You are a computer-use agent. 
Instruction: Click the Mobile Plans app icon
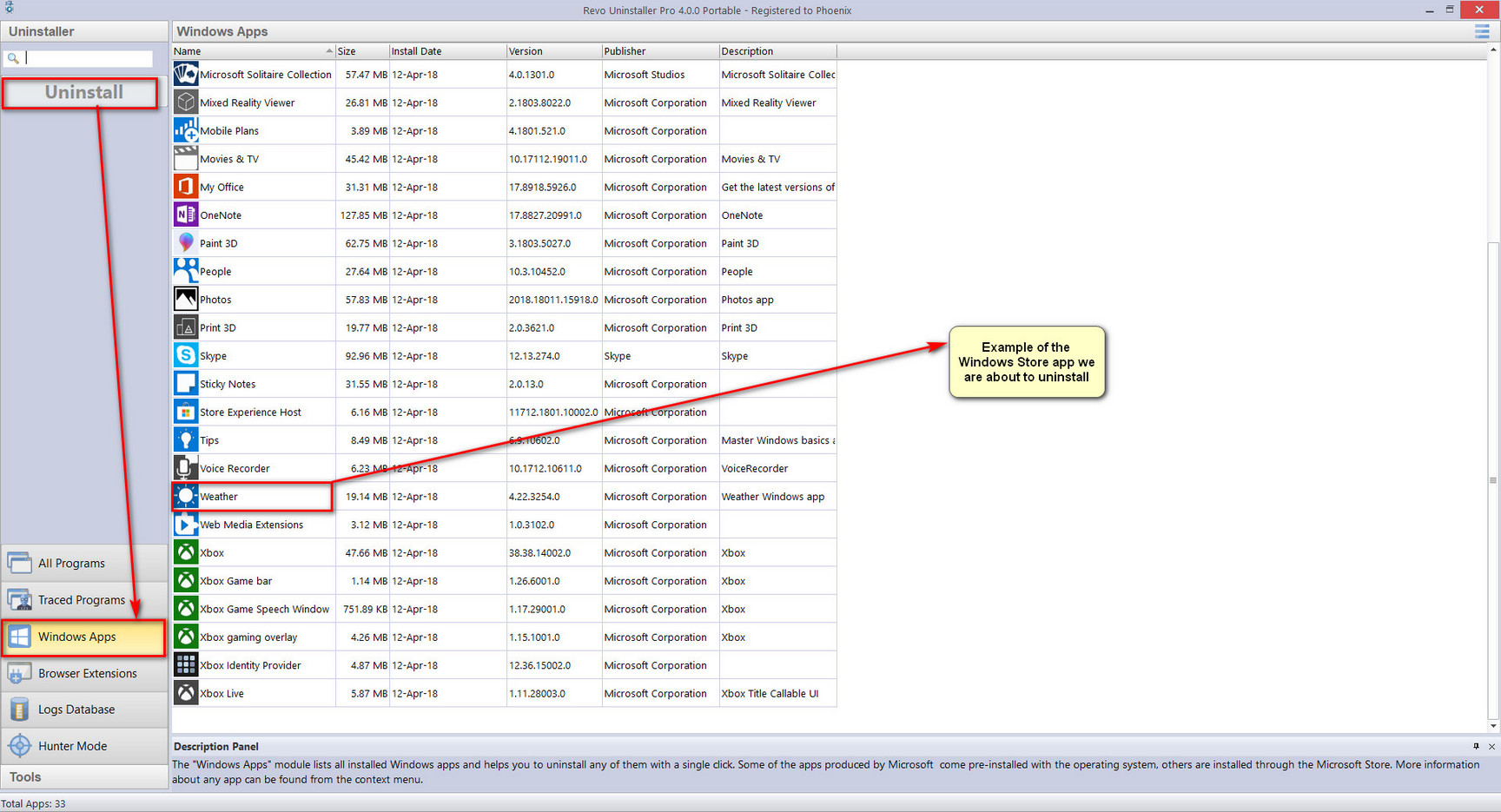pos(186,130)
